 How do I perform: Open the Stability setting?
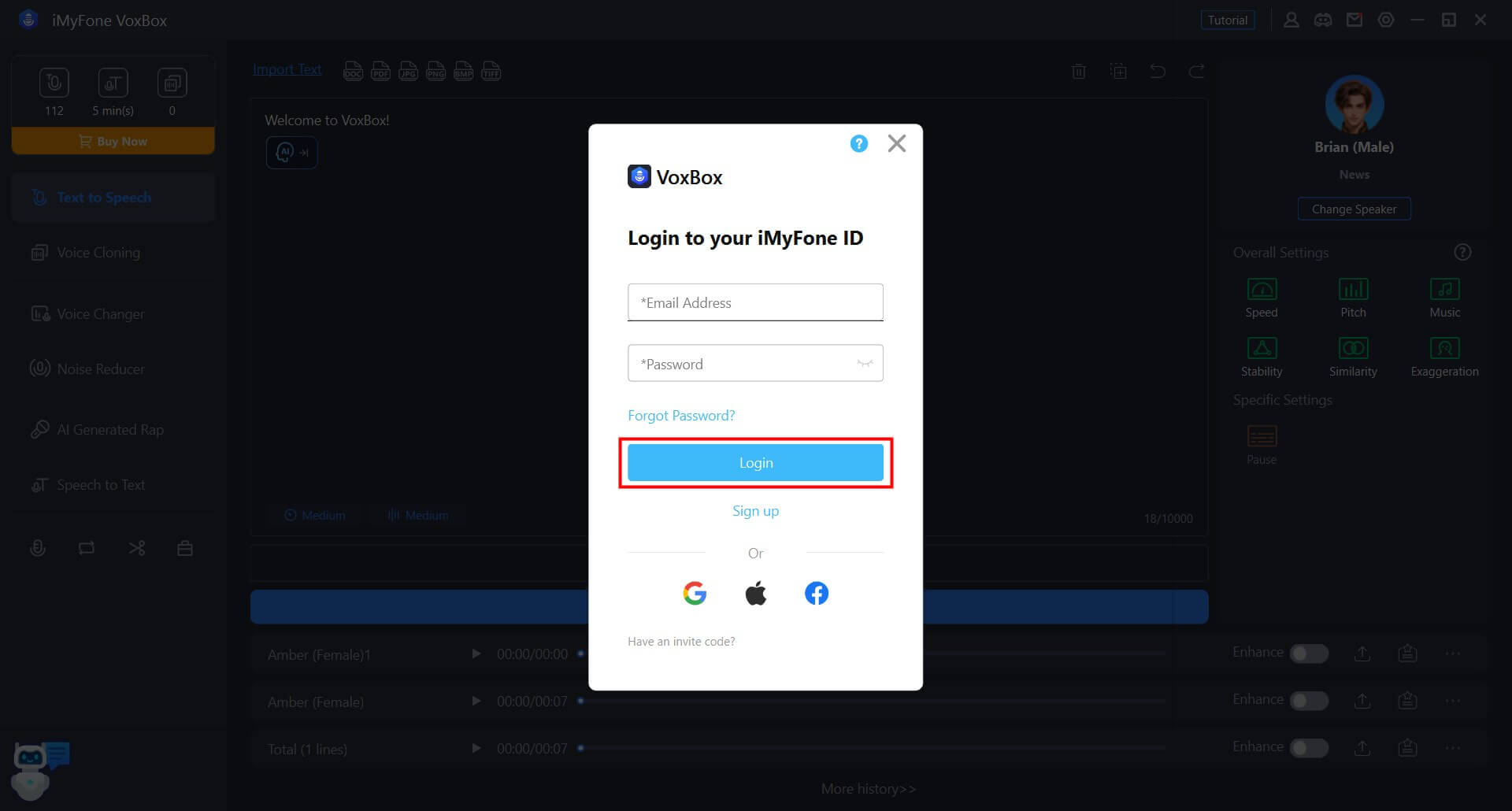point(1262,357)
